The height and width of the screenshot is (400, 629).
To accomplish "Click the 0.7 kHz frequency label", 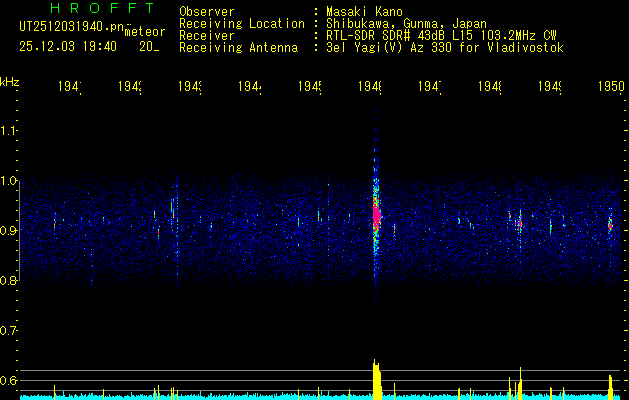I will click(x=8, y=331).
